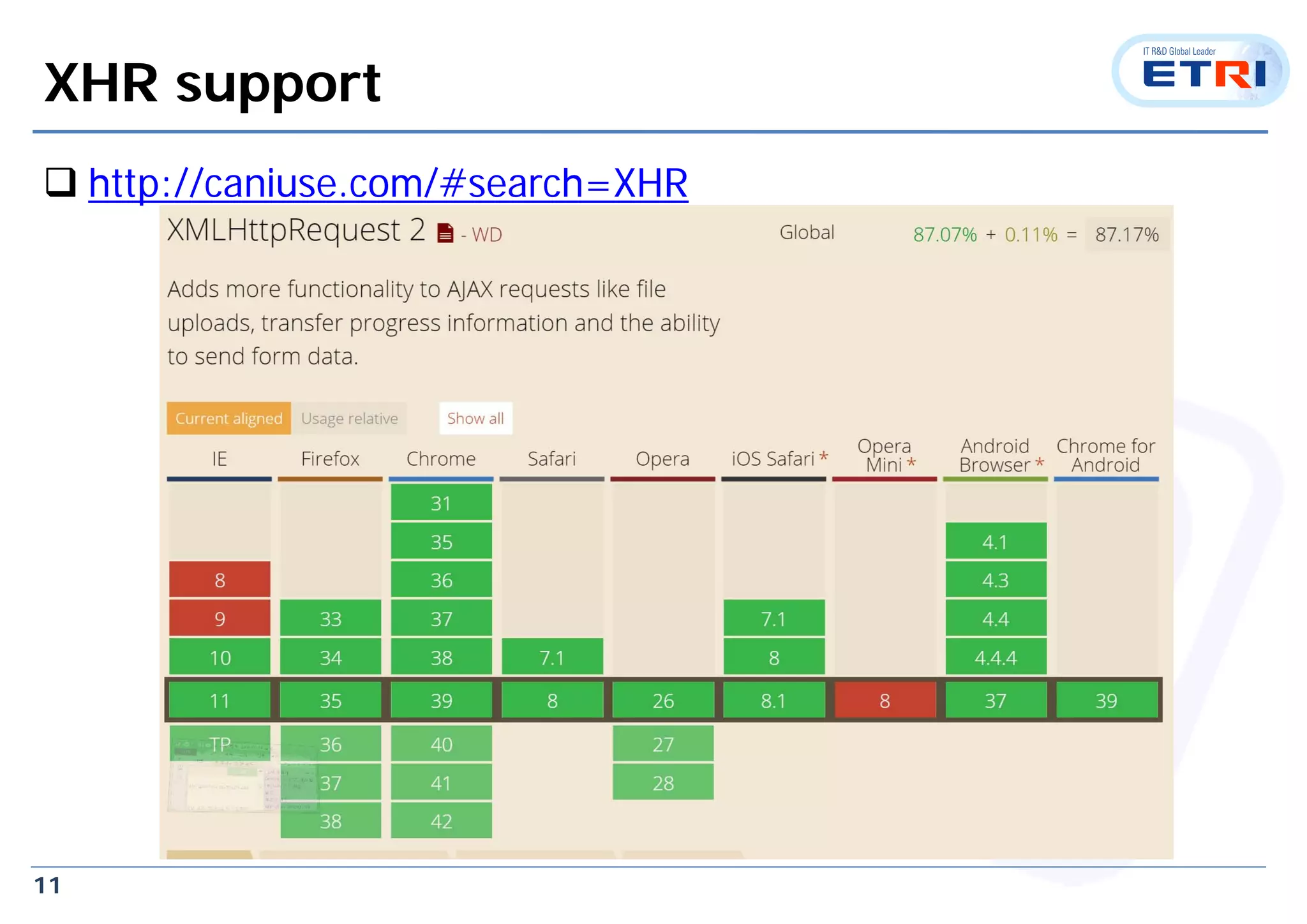1307x924 pixels.
Task: Click the Firefox 38 cell
Action: (331, 821)
